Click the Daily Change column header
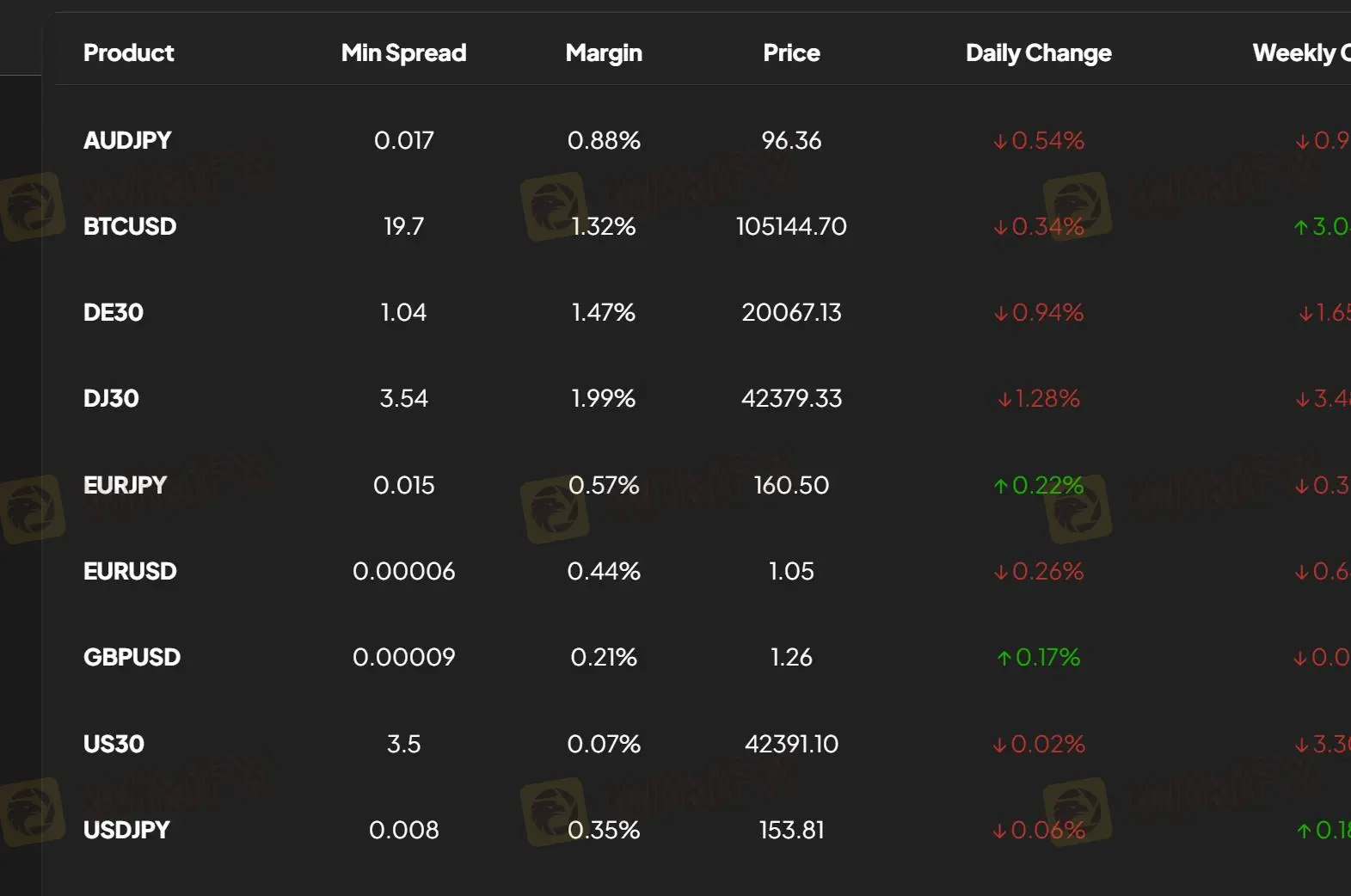This screenshot has height=896, width=1351. coord(1038,53)
